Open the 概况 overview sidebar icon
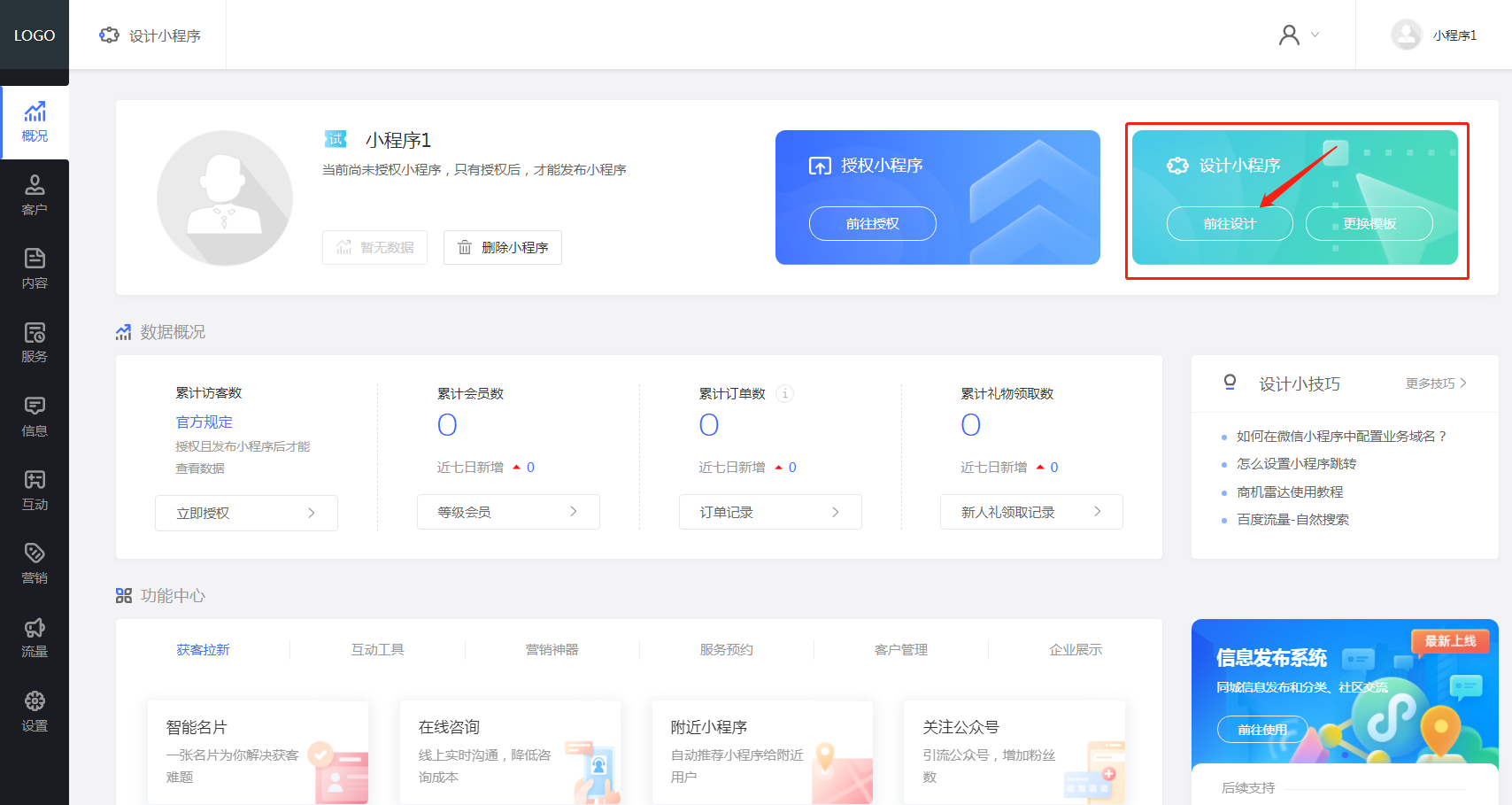Image resolution: width=1512 pixels, height=805 pixels. click(x=35, y=121)
